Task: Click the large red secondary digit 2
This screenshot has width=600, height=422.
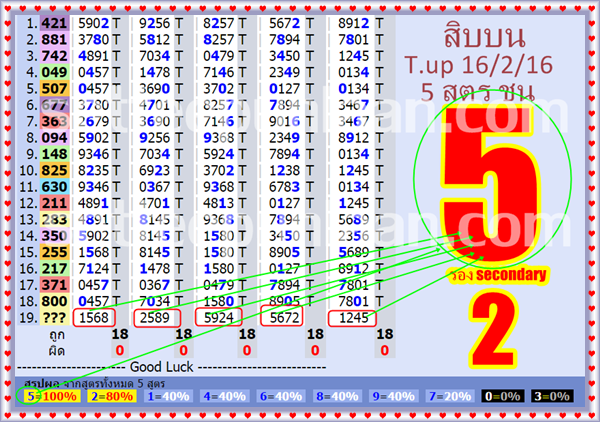Action: (494, 330)
